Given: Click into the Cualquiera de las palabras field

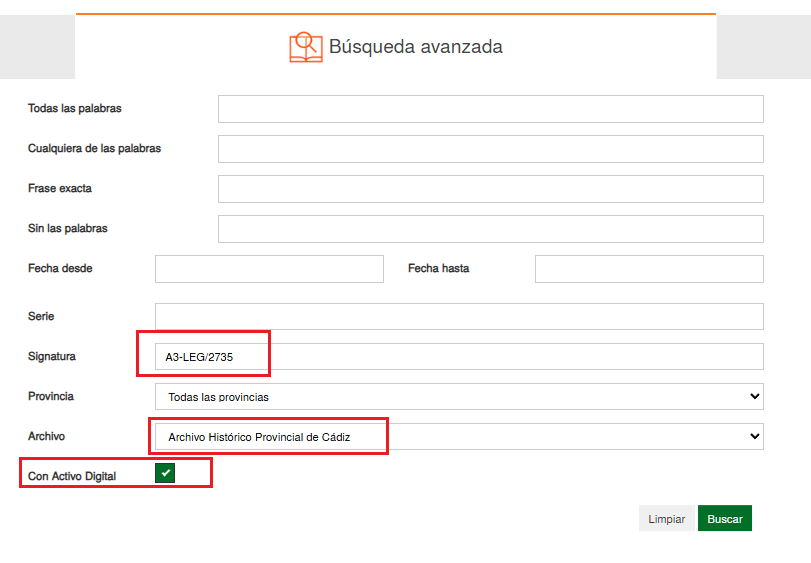Looking at the screenshot, I should [490, 149].
